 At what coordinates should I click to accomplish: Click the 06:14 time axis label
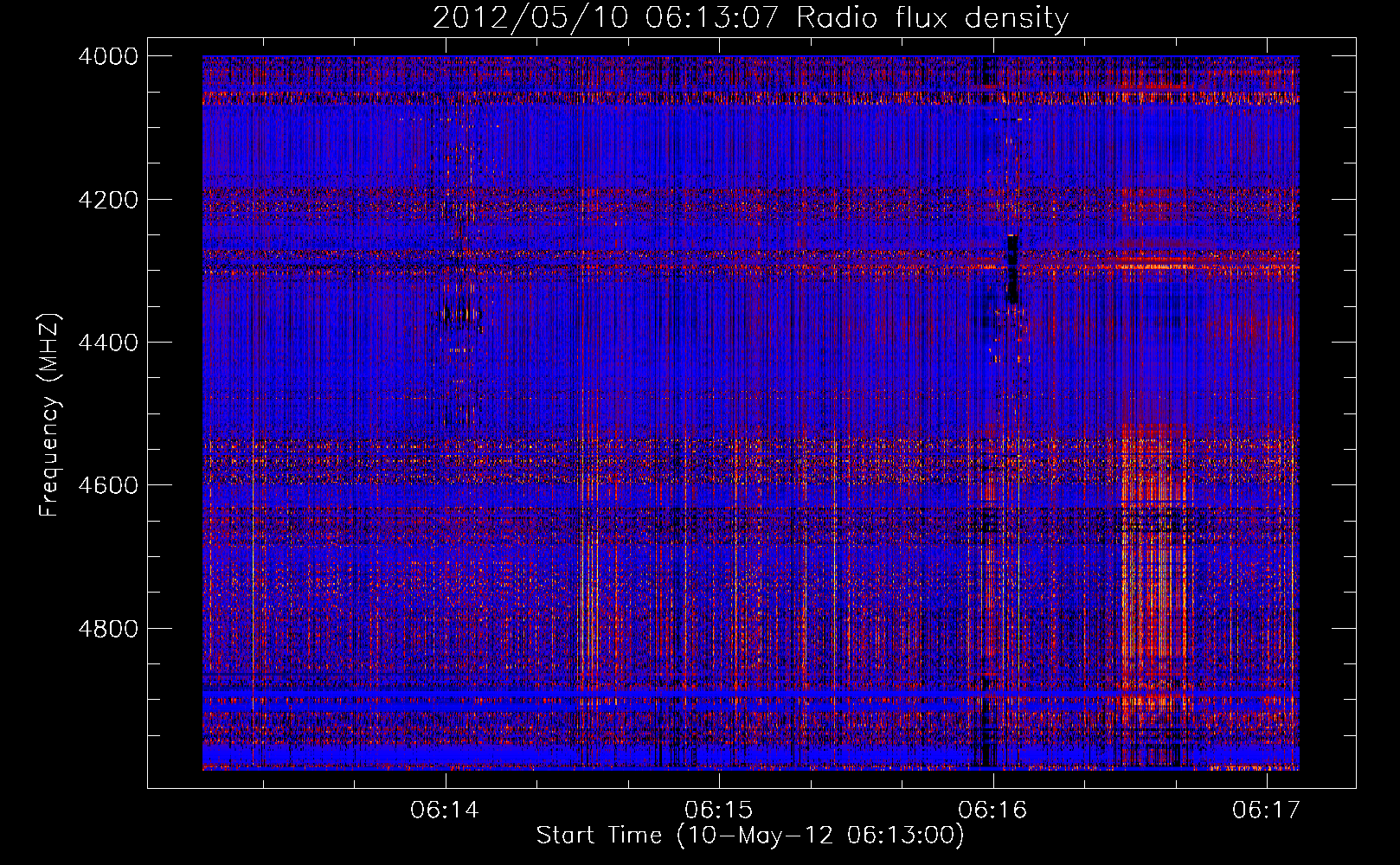(x=445, y=811)
